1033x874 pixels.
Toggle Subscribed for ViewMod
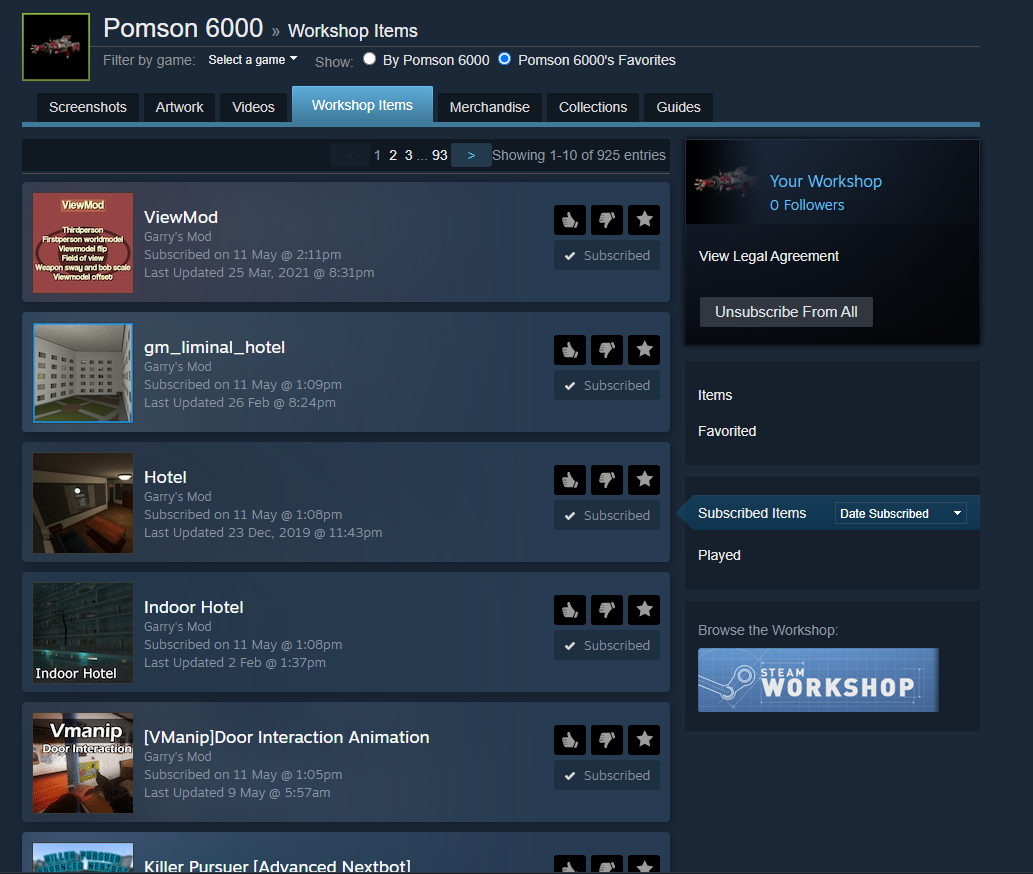tap(607, 256)
